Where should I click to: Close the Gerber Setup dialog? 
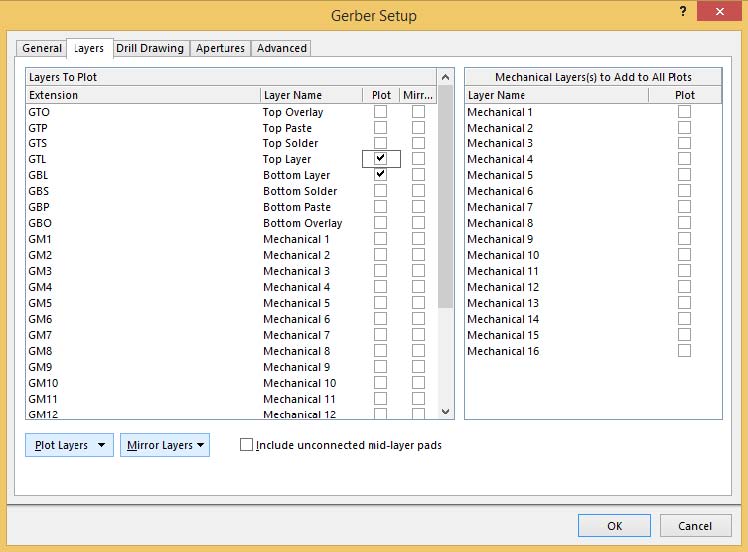720,11
